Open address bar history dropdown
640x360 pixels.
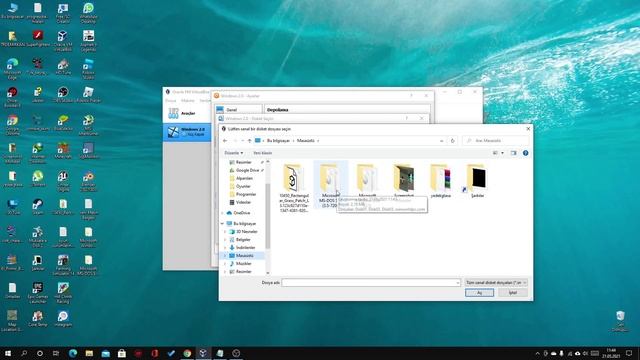tap(441, 141)
